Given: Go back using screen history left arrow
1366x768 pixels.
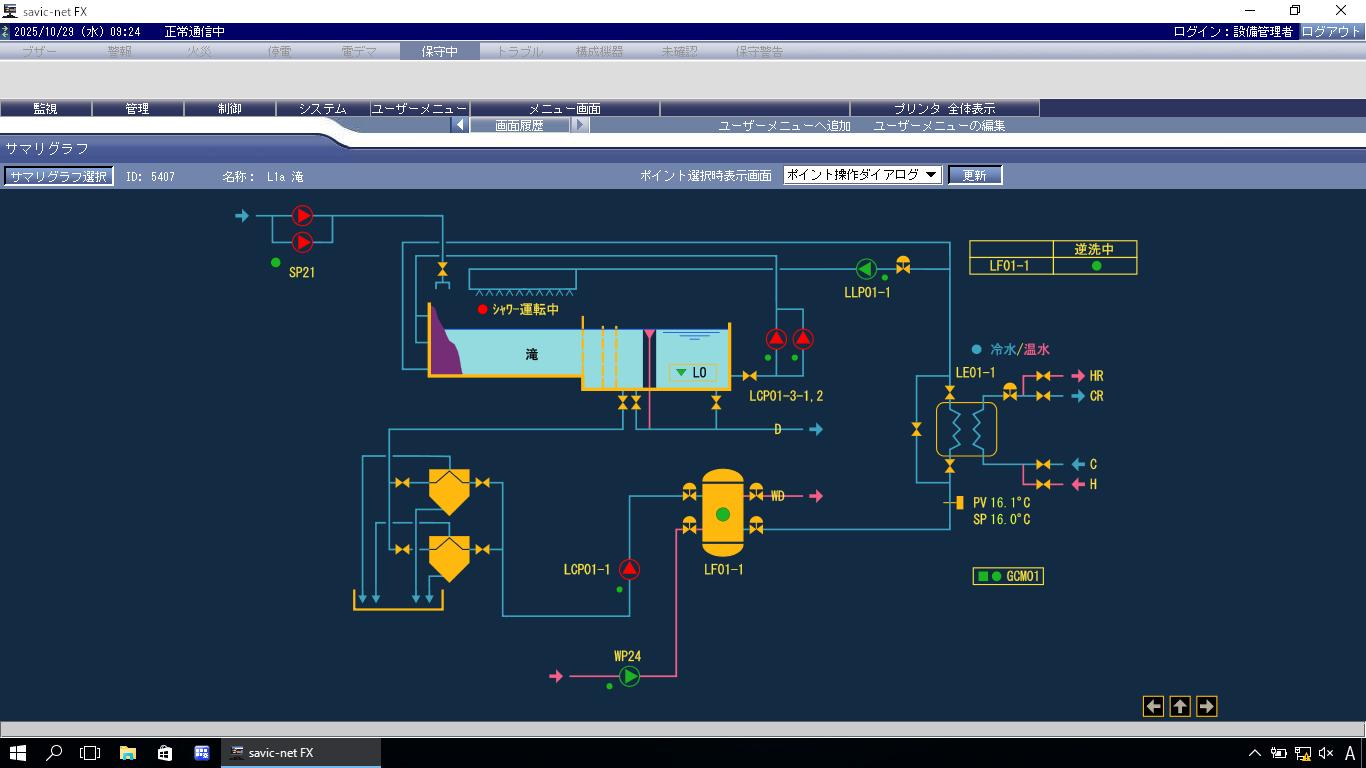Looking at the screenshot, I should pyautogui.click(x=460, y=126).
